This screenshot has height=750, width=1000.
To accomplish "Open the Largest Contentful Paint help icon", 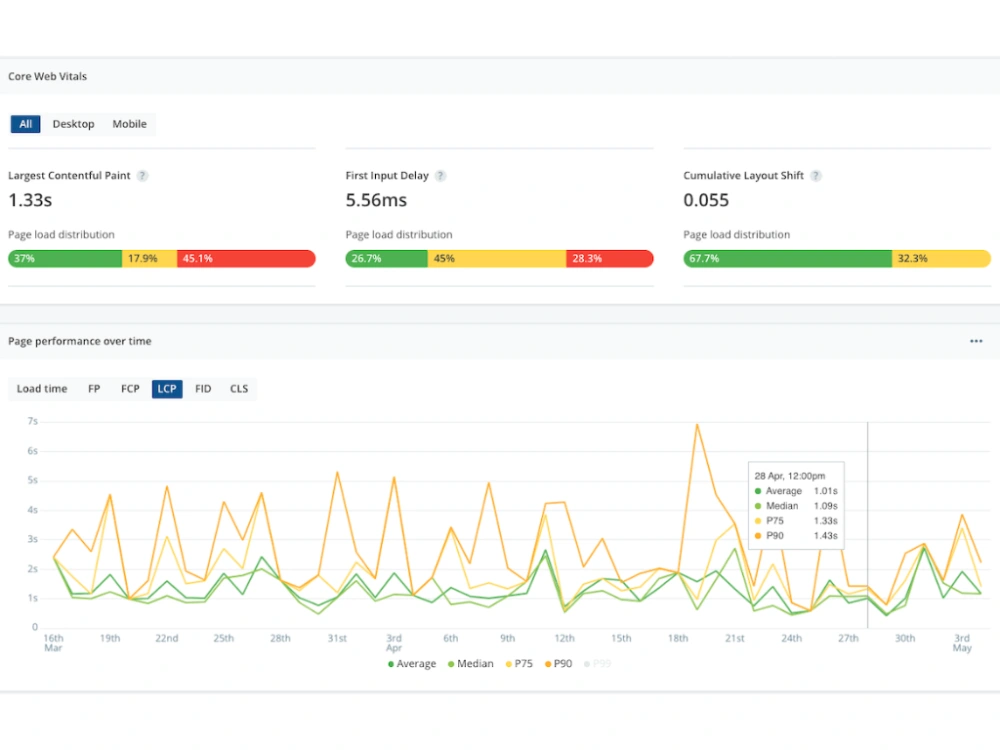I will (142, 175).
